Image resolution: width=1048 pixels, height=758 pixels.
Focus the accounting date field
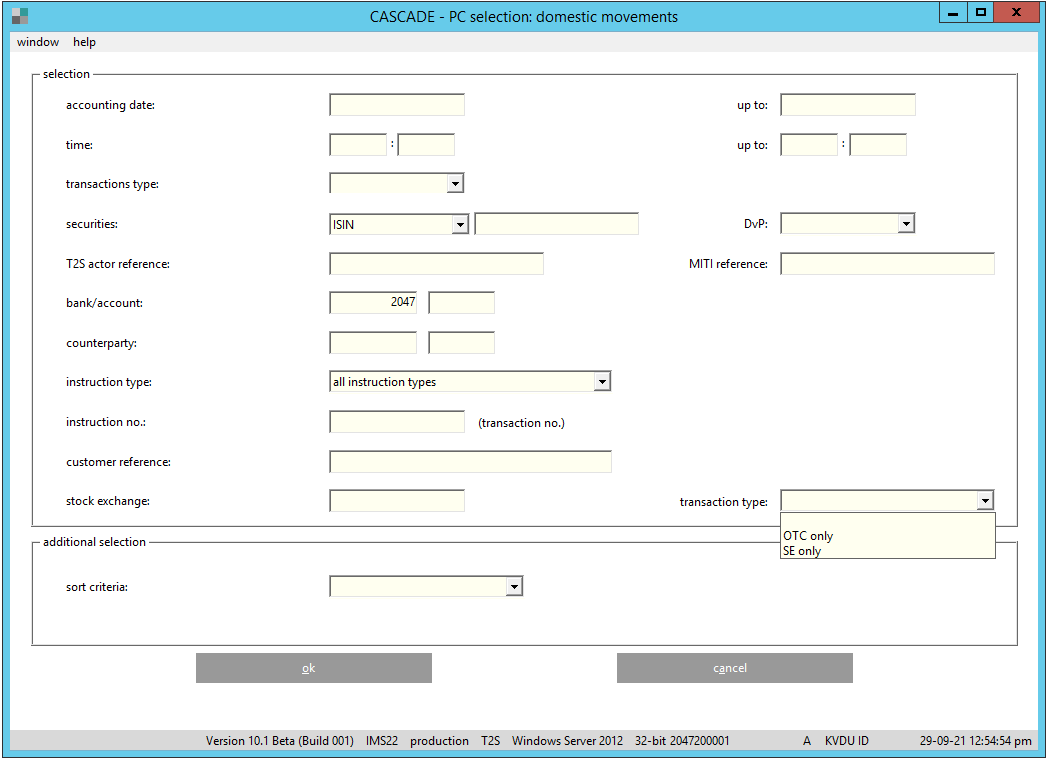pyautogui.click(x=396, y=105)
